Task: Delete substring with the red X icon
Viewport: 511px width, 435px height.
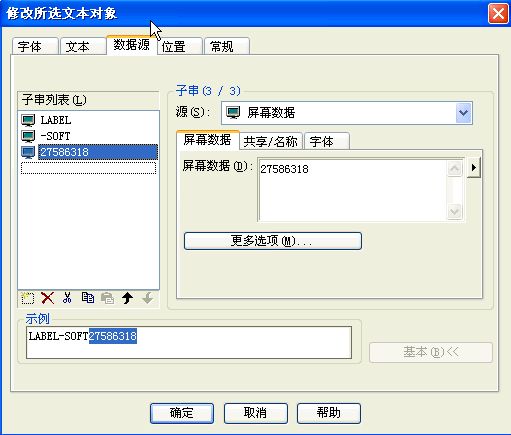Action: [x=48, y=298]
